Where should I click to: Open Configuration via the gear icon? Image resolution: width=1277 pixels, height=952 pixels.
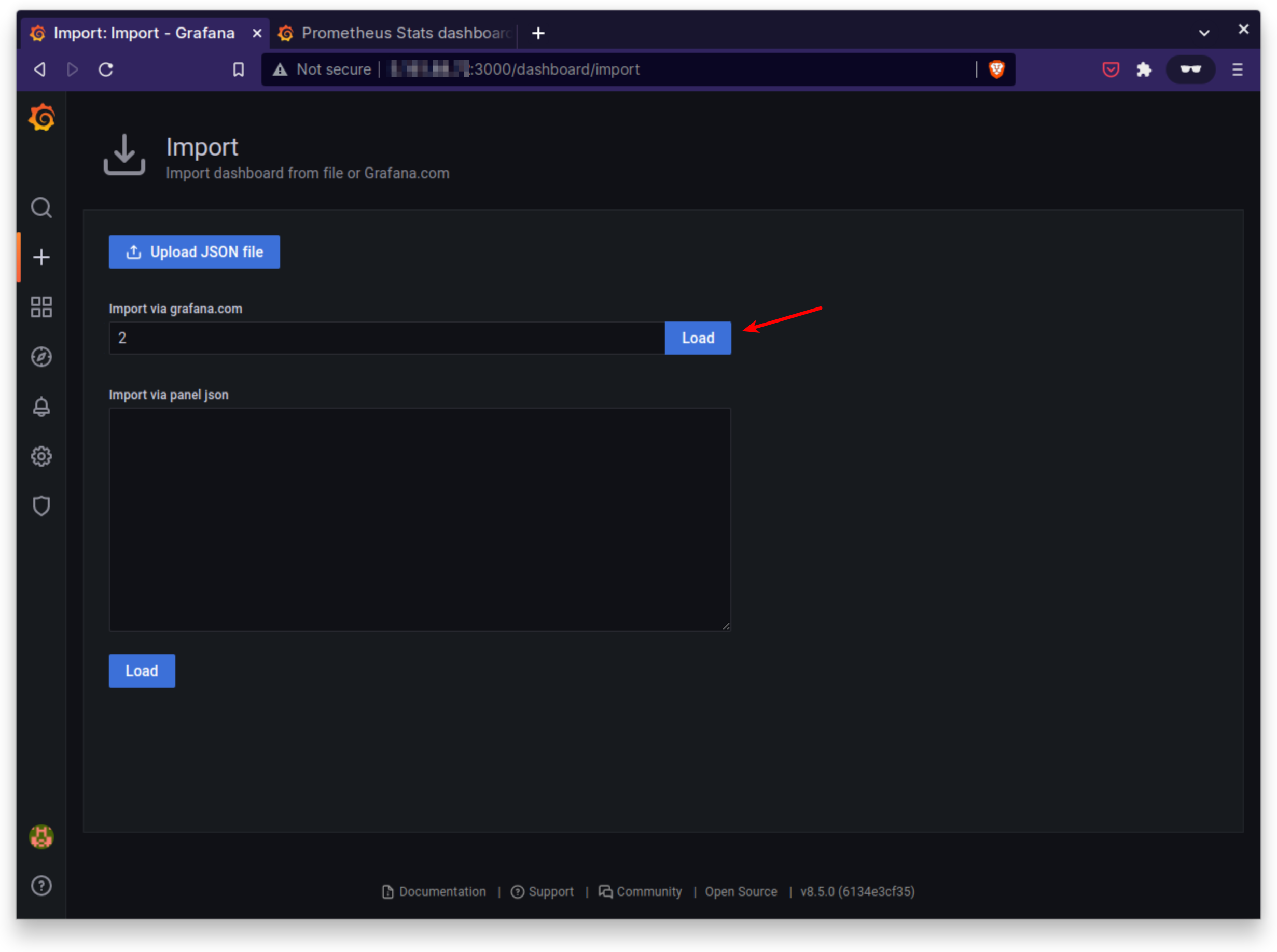coord(41,456)
